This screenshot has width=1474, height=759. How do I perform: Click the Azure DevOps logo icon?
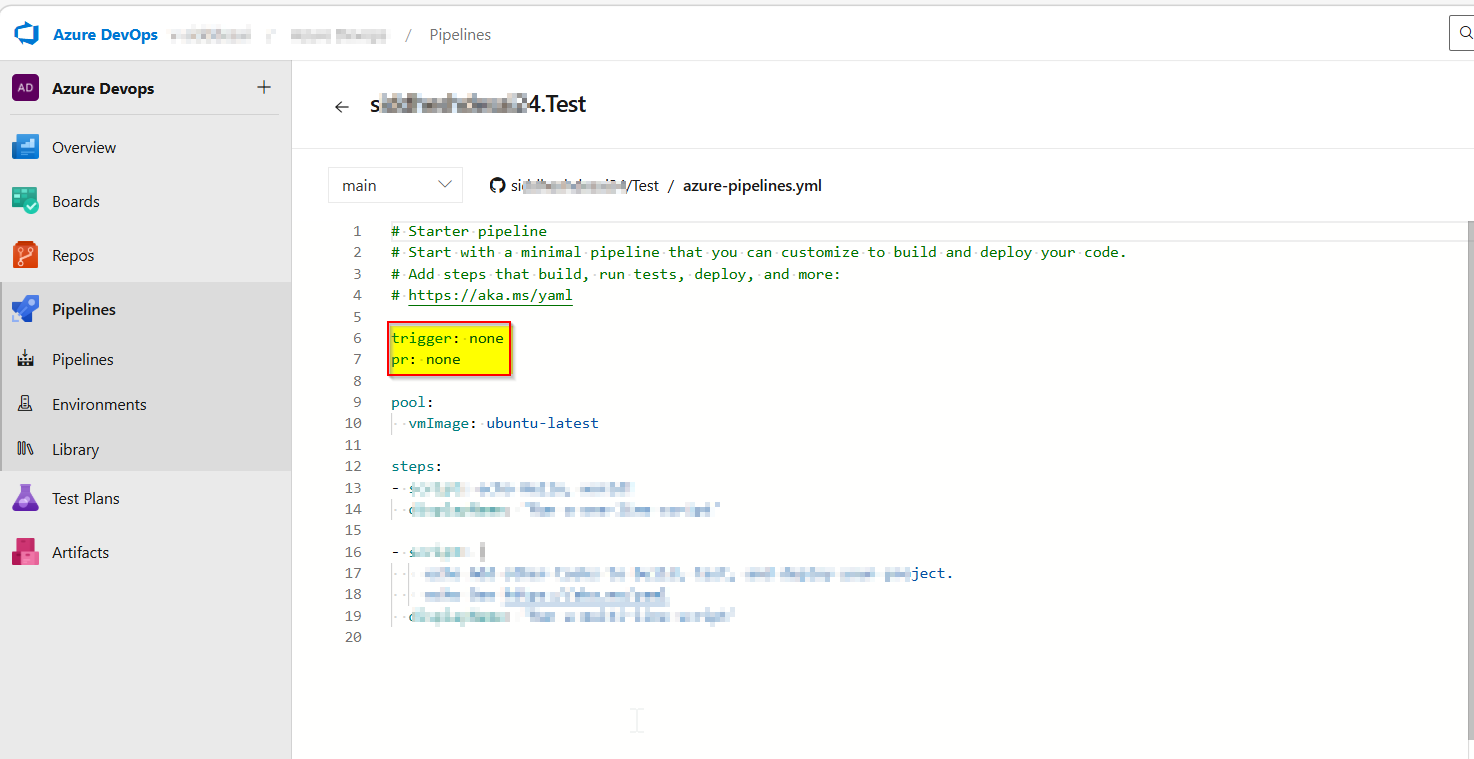[x=25, y=34]
